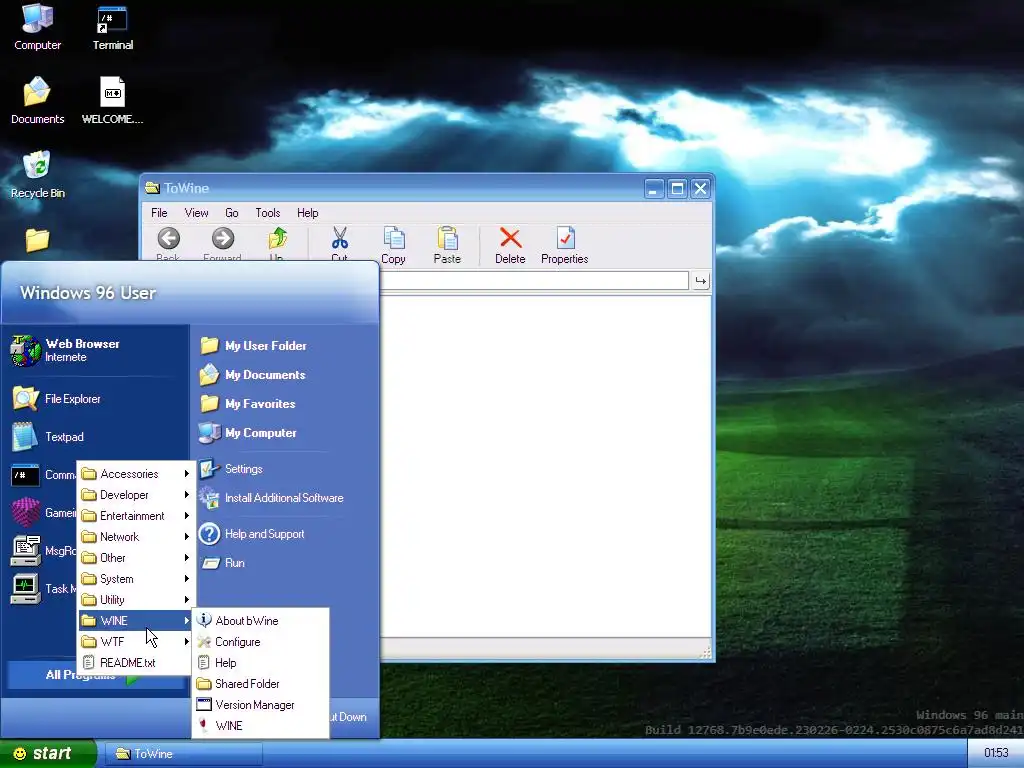The image size is (1024, 768).
Task: Launch the Terminal desktop shortcut
Action: tap(112, 27)
